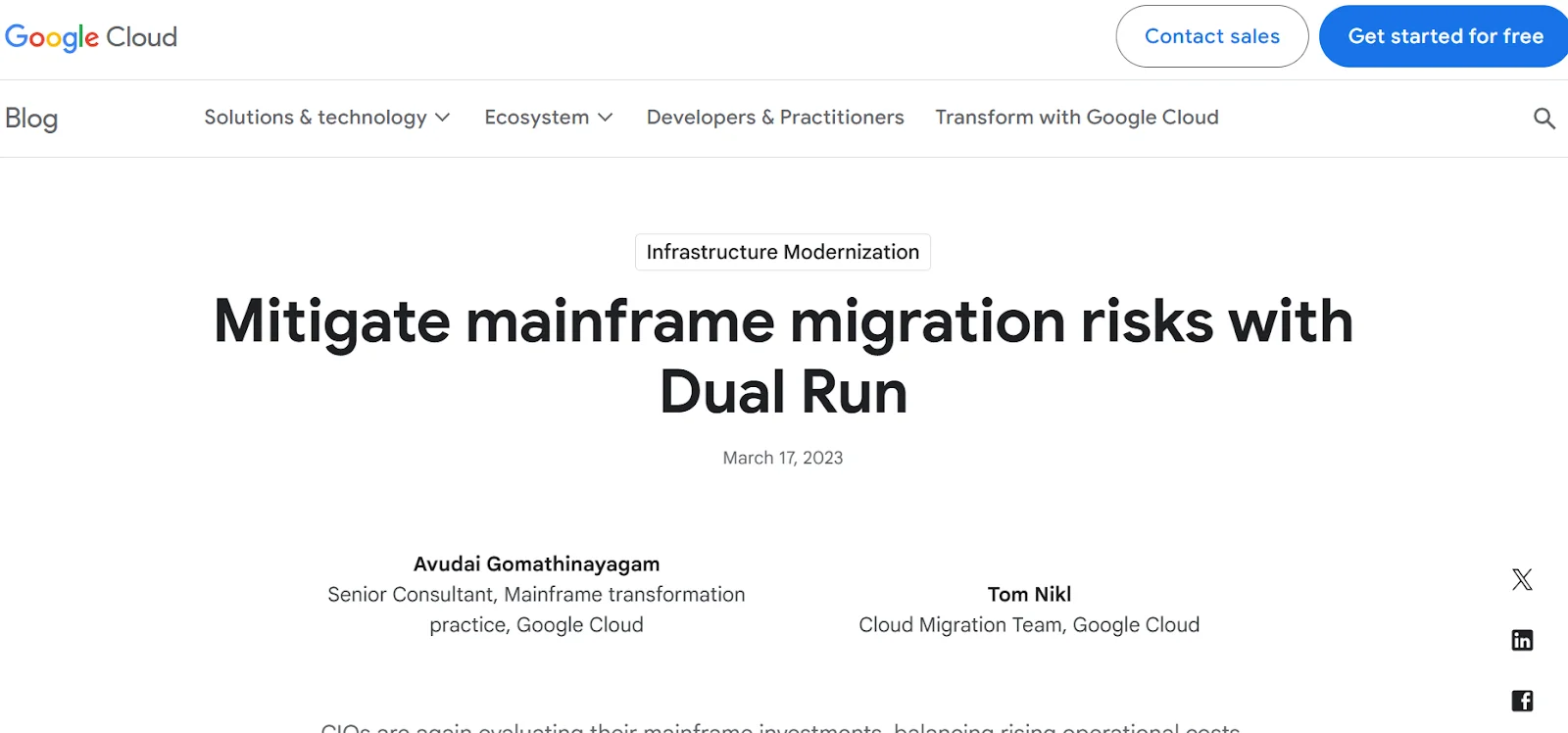Open the Blog home link
The height and width of the screenshot is (733, 1568).
pos(31,119)
